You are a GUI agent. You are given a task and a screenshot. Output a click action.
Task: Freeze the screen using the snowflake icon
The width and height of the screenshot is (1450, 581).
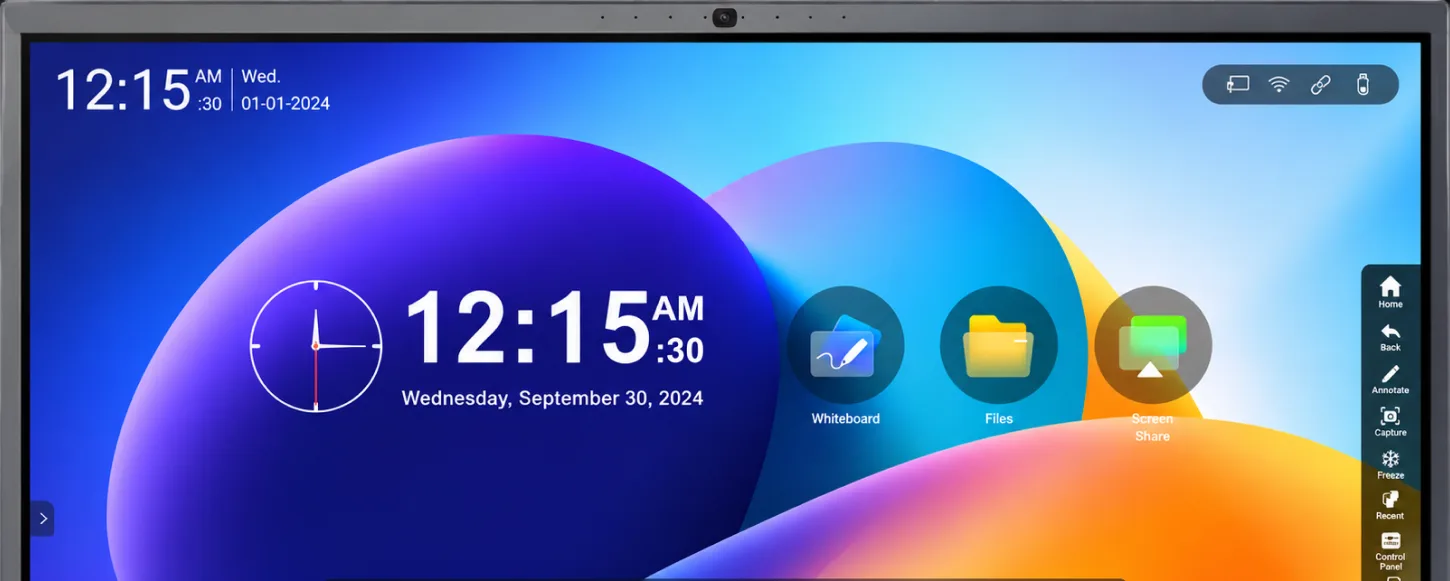tap(1390, 465)
